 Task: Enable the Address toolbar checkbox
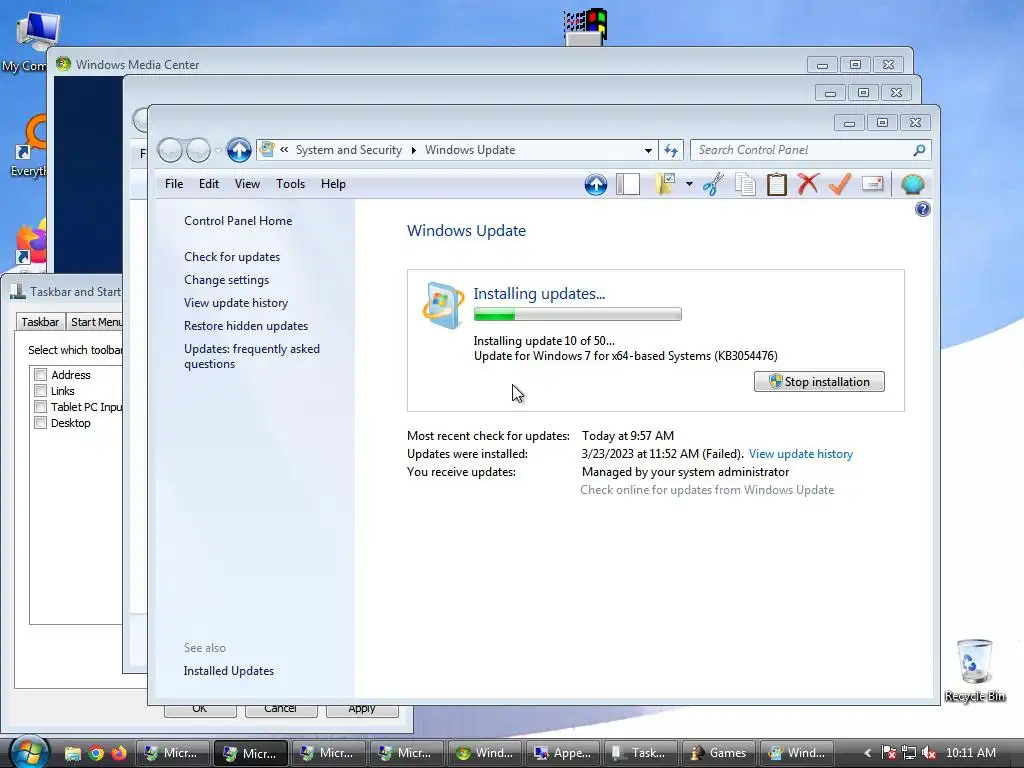(40, 375)
